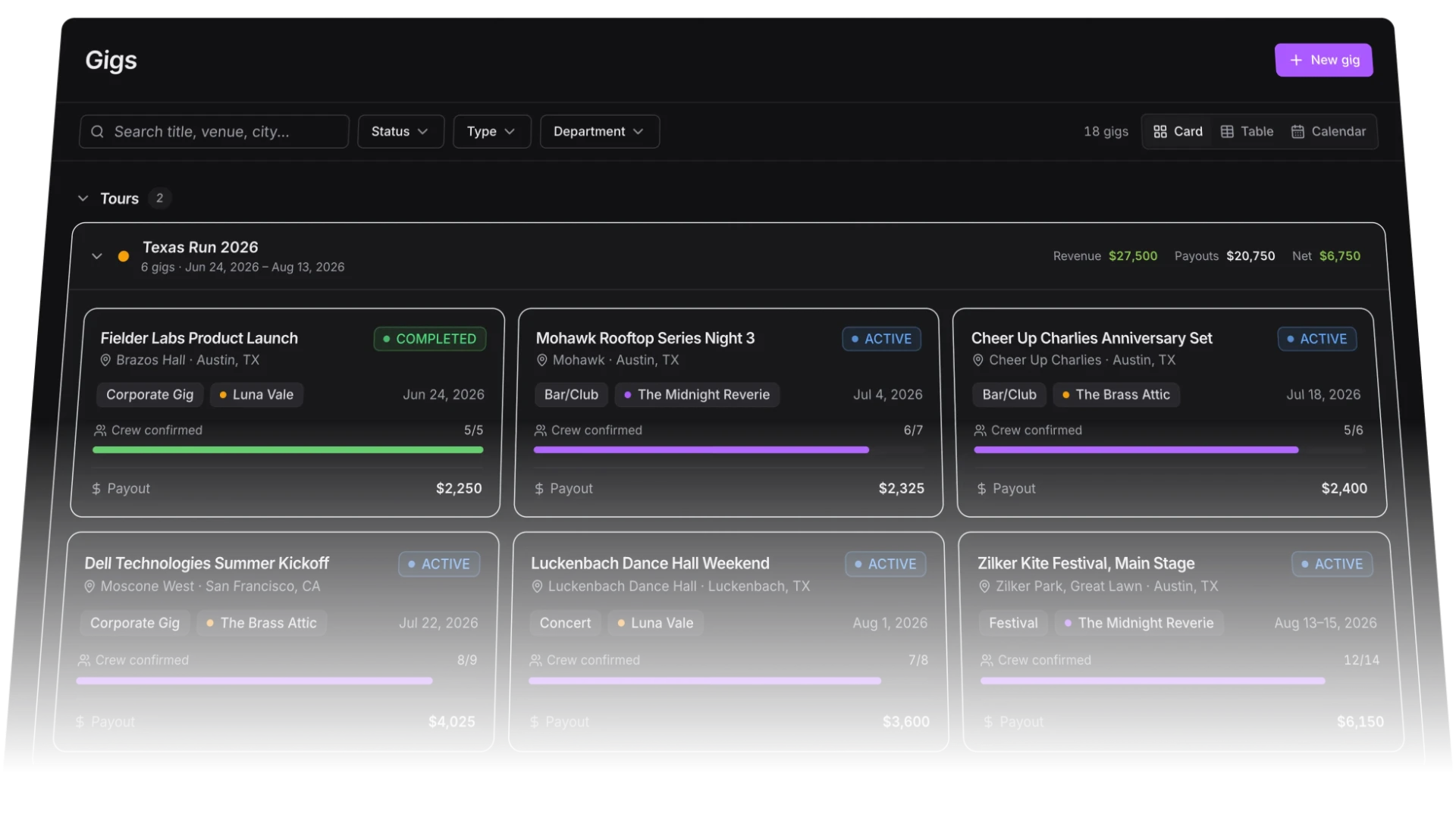Open the Type filter dropdown

(x=491, y=131)
